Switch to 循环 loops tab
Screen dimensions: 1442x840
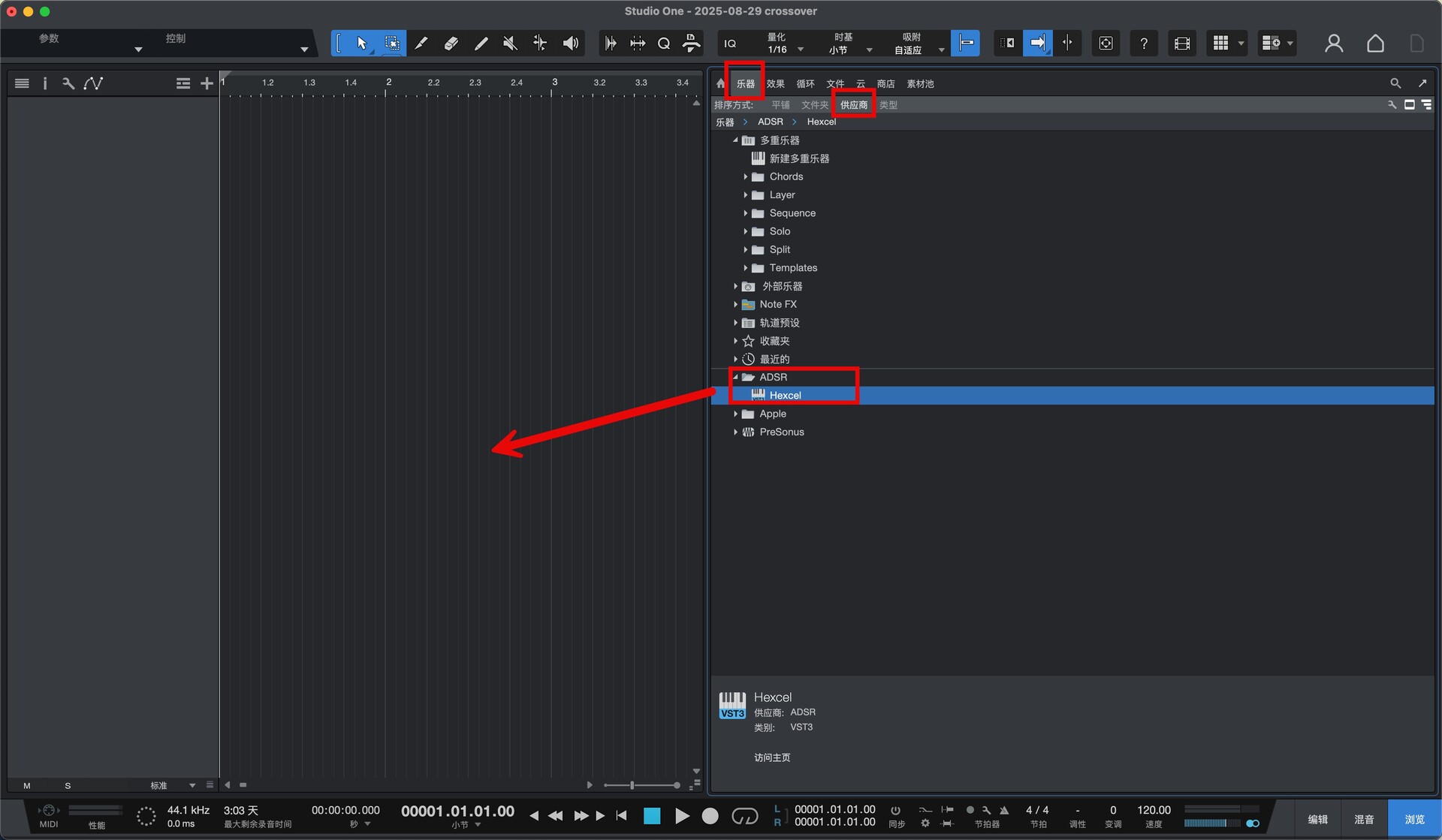tap(805, 84)
